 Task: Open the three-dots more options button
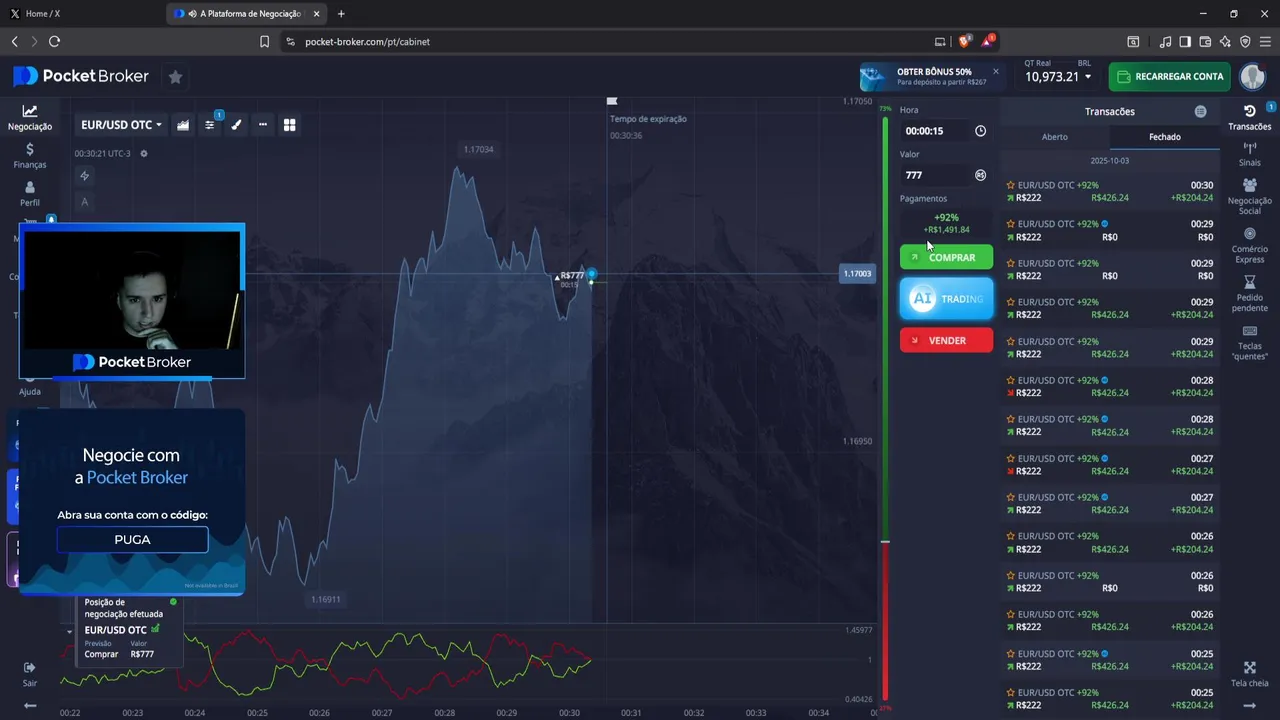pos(263,125)
